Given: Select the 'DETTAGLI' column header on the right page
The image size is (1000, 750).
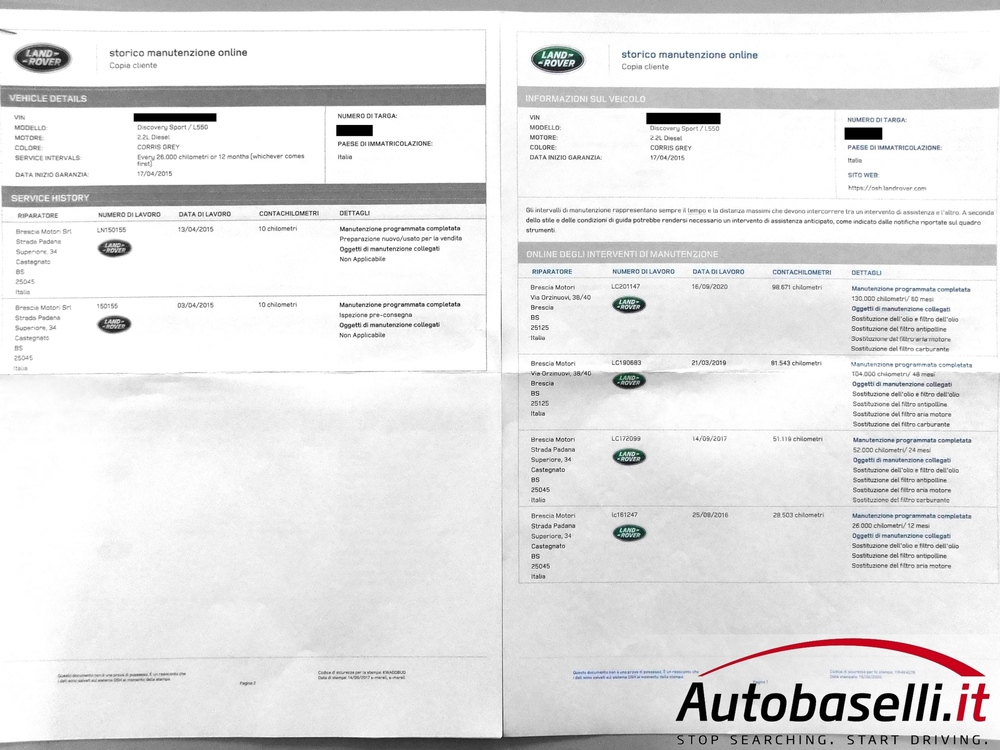Looking at the screenshot, I should tap(866, 272).
